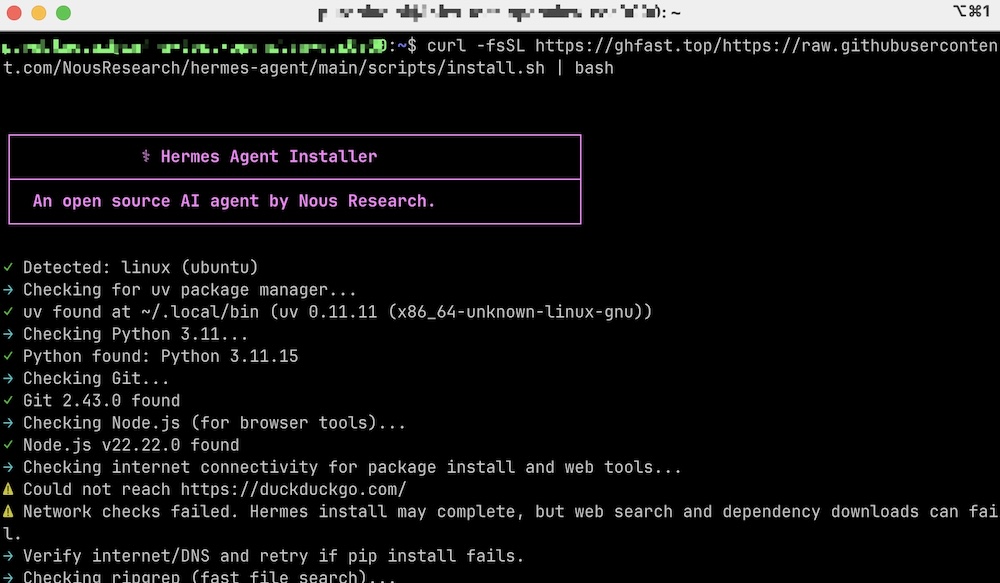Click arrow beside 'Checking Git...'
Viewport: 1000px width, 583px height.
click(x=8, y=378)
